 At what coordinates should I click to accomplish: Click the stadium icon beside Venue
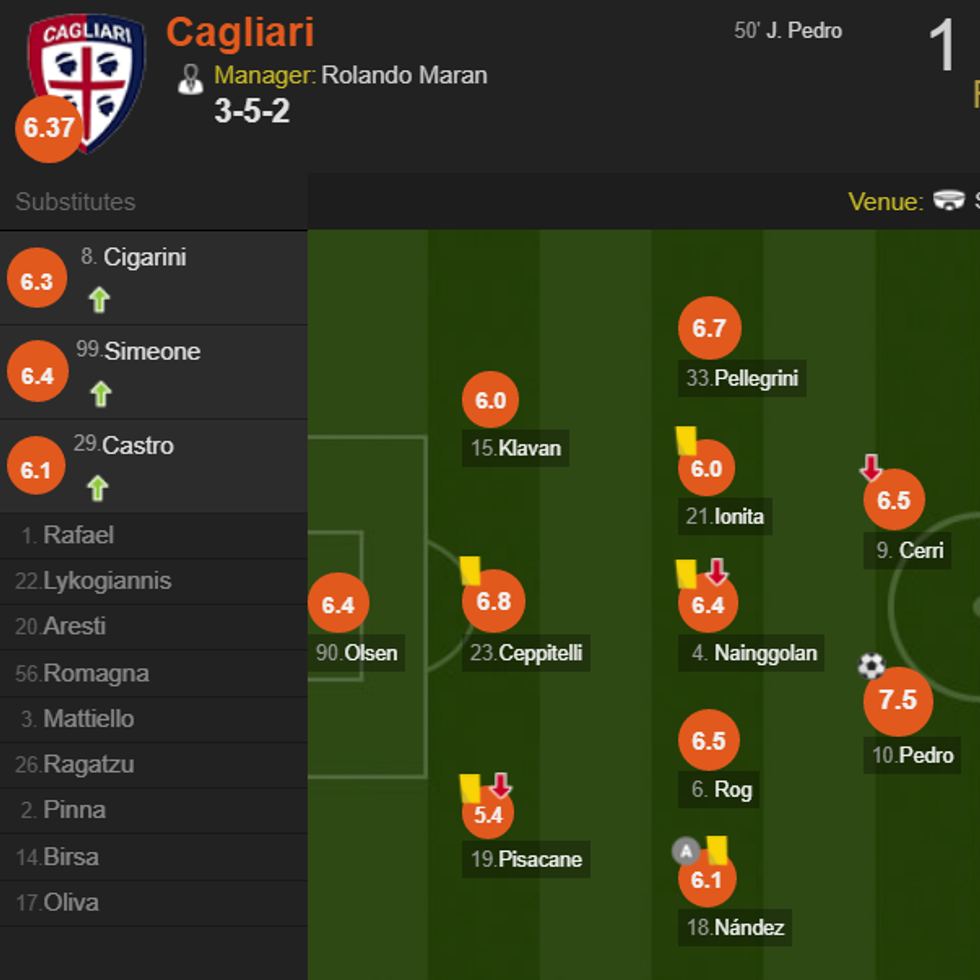(x=948, y=200)
